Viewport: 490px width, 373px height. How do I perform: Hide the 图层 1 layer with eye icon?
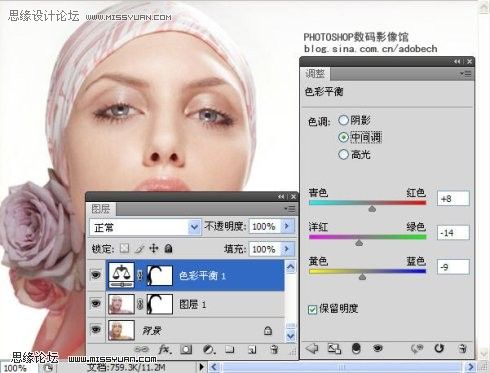(x=96, y=303)
